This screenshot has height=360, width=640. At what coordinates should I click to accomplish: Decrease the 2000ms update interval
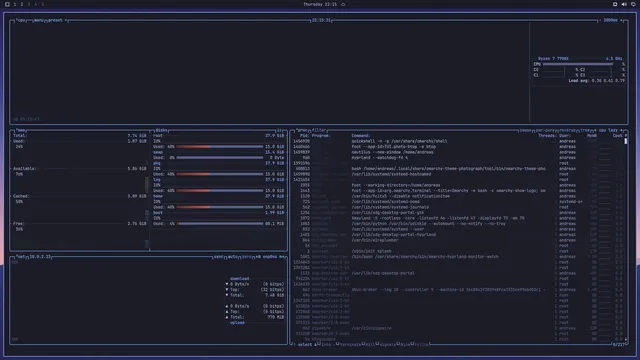pyautogui.click(x=601, y=20)
